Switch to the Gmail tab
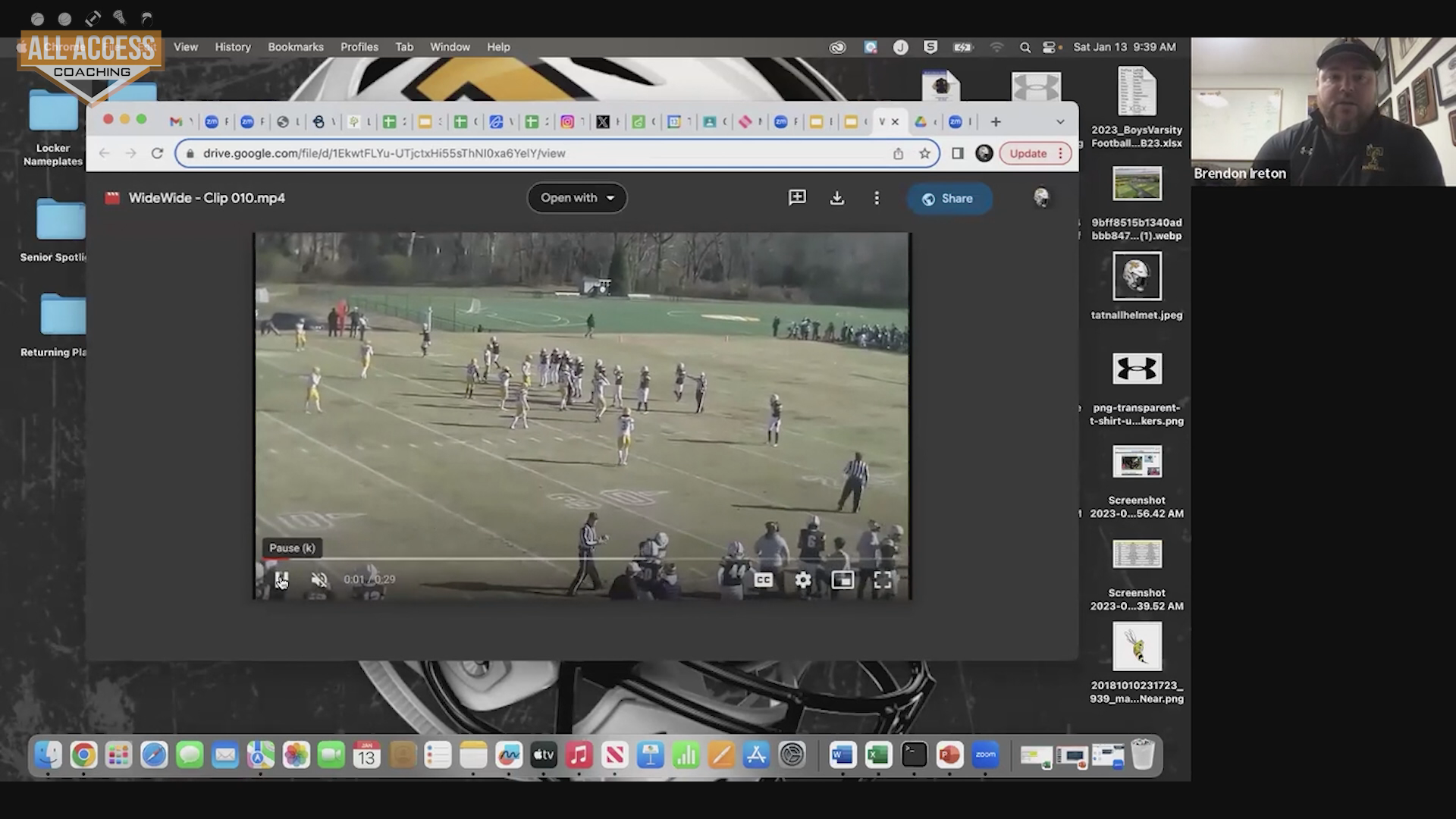The width and height of the screenshot is (1456, 819). [x=176, y=121]
